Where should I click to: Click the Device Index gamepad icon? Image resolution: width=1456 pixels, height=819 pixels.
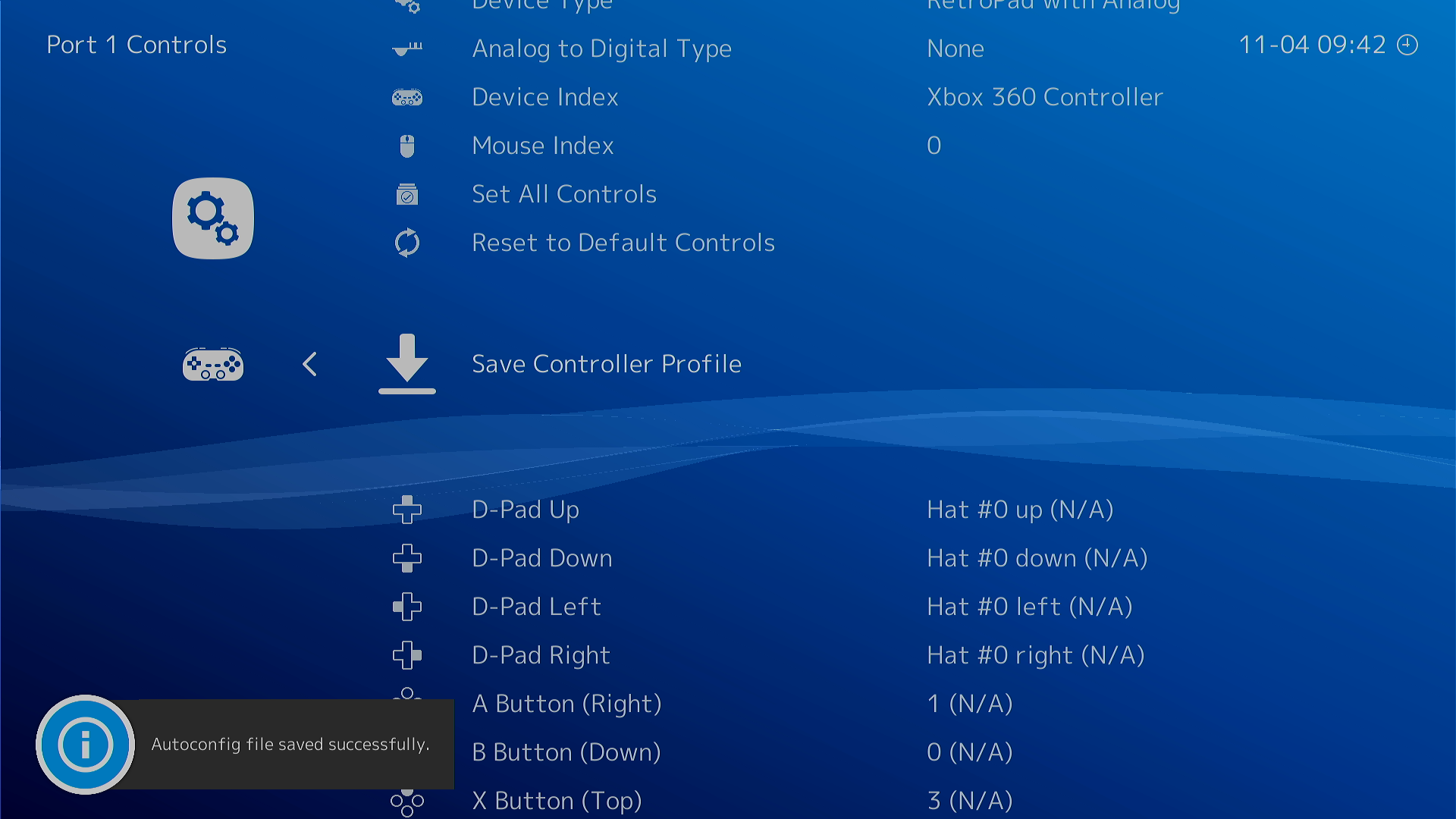coord(406,98)
